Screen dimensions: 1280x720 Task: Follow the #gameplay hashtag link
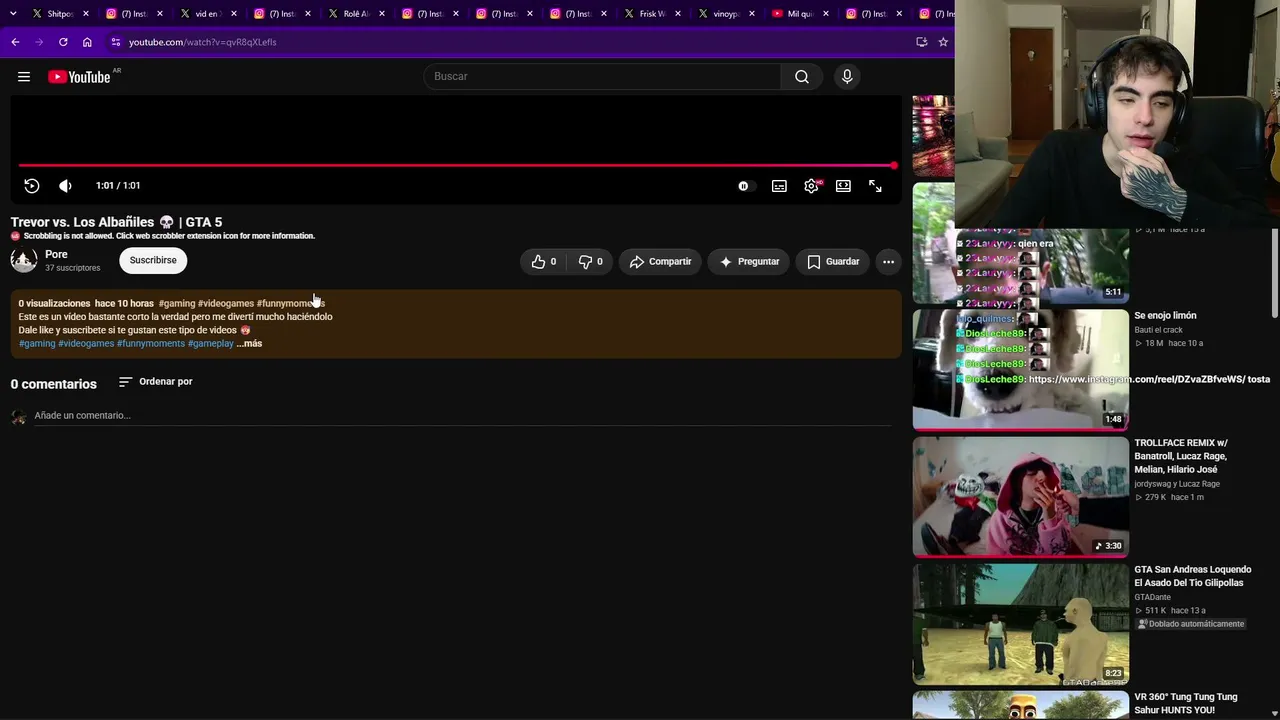pos(211,343)
